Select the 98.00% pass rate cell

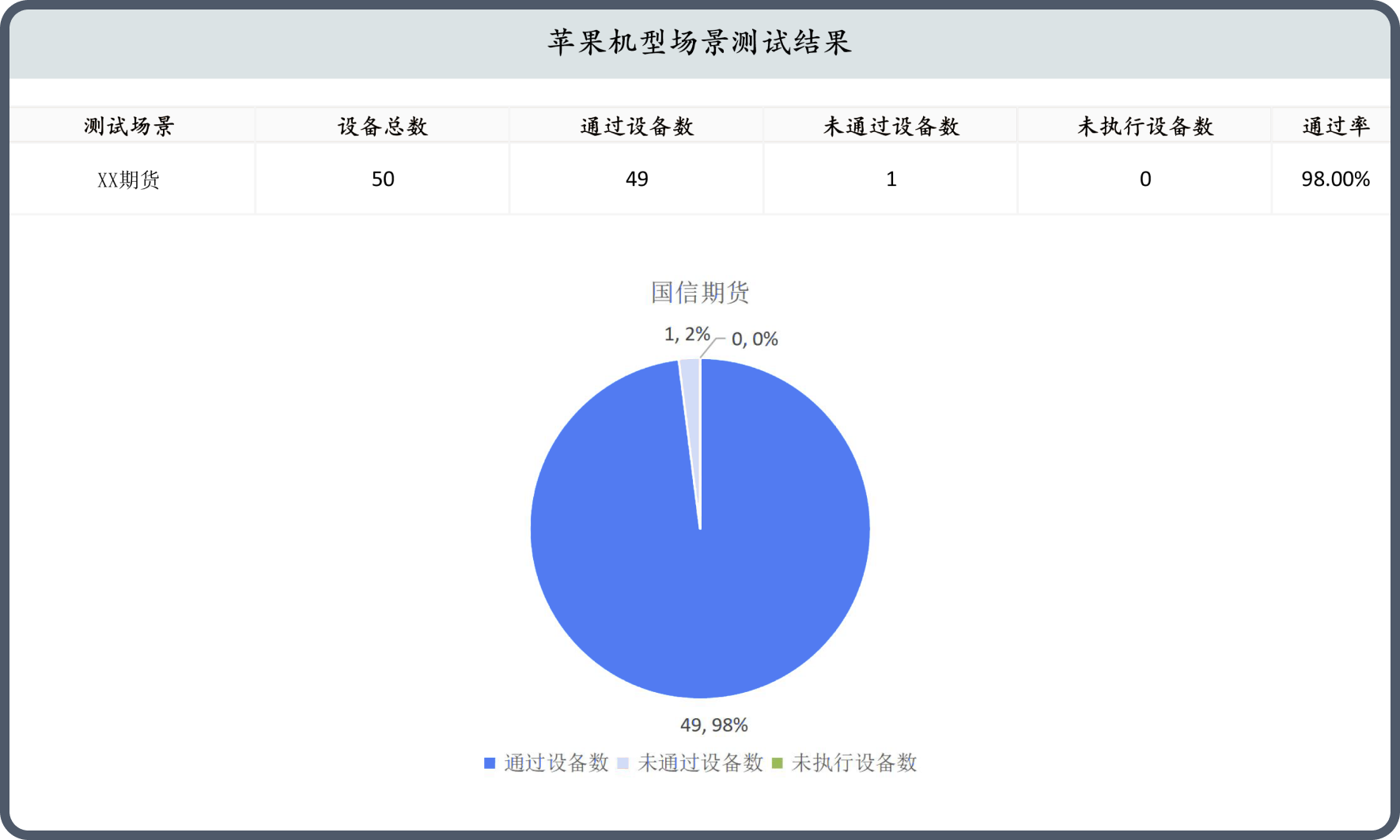tap(1335, 180)
